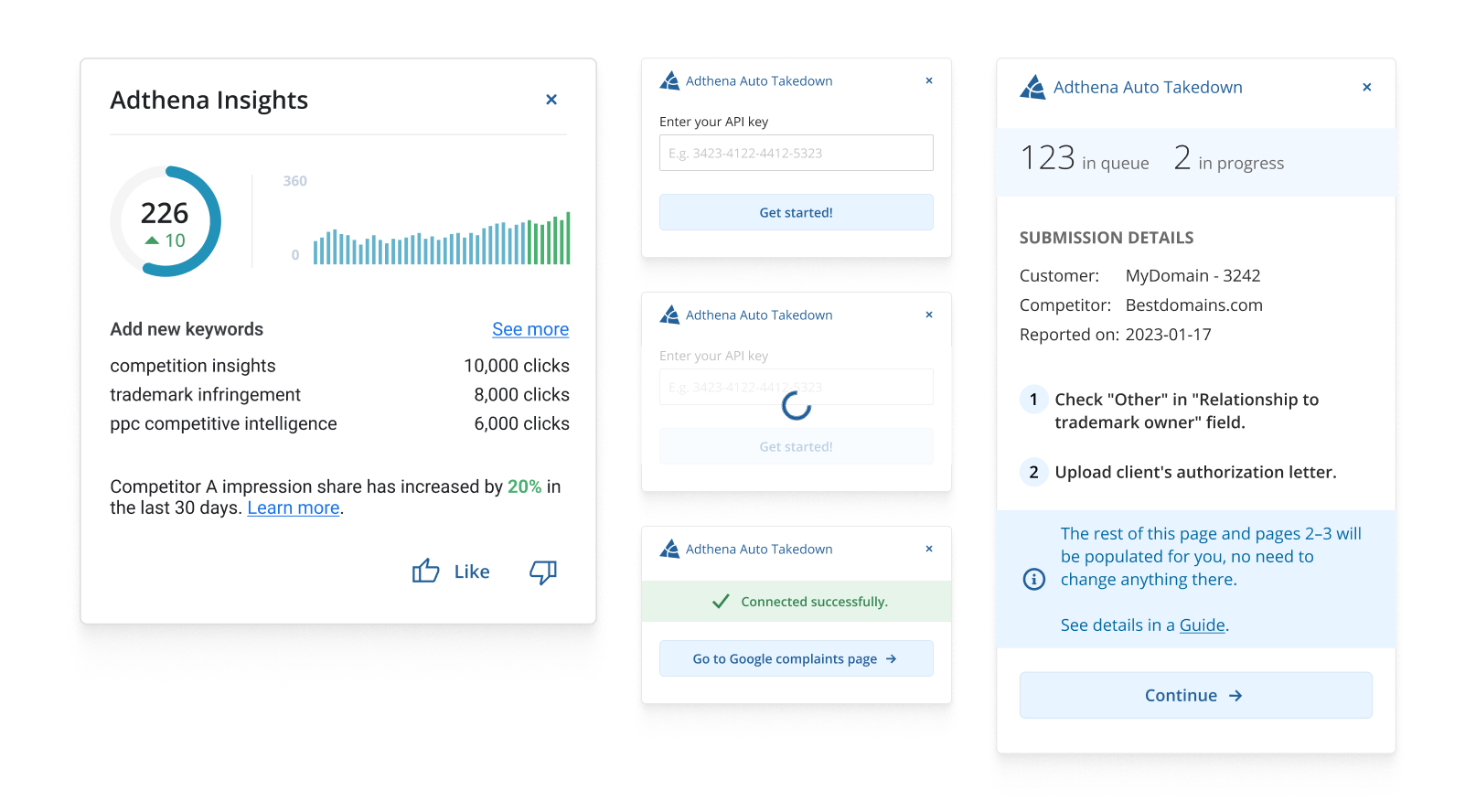Image resolution: width=1476 pixels, height=812 pixels.
Task: Close the submission details takedown panel
Action: (1367, 88)
